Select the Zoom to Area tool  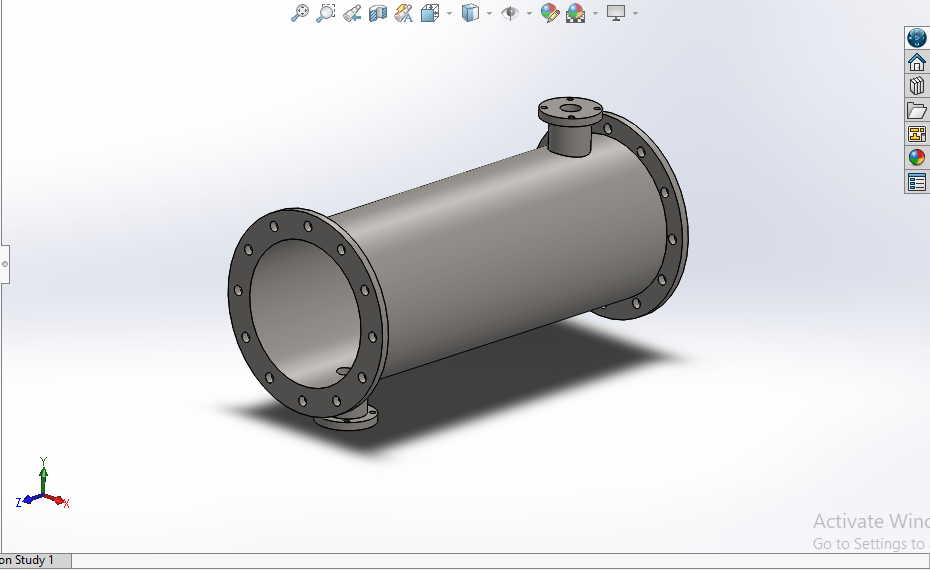tap(326, 12)
